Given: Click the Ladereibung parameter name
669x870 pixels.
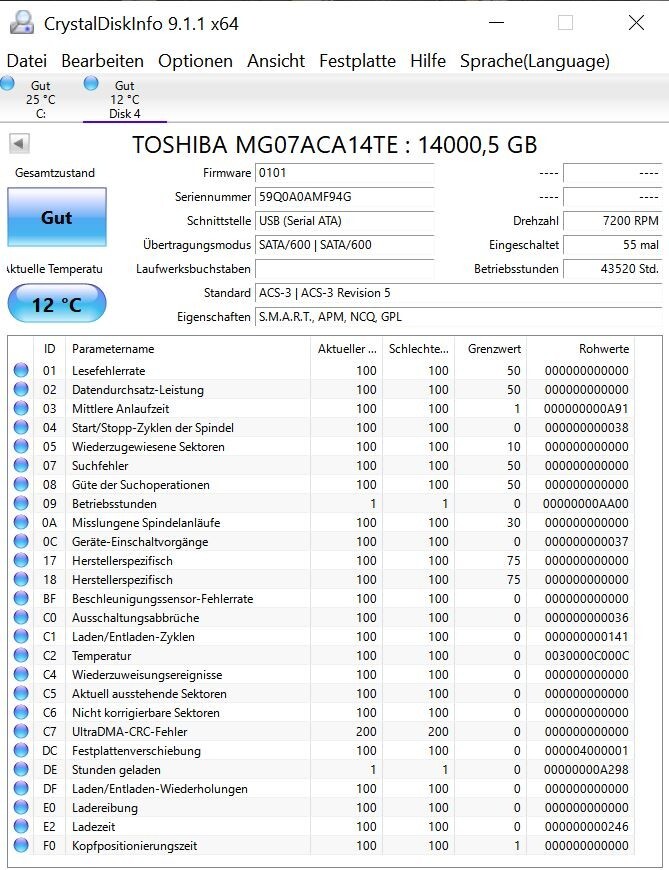Looking at the screenshot, I should point(105,807).
